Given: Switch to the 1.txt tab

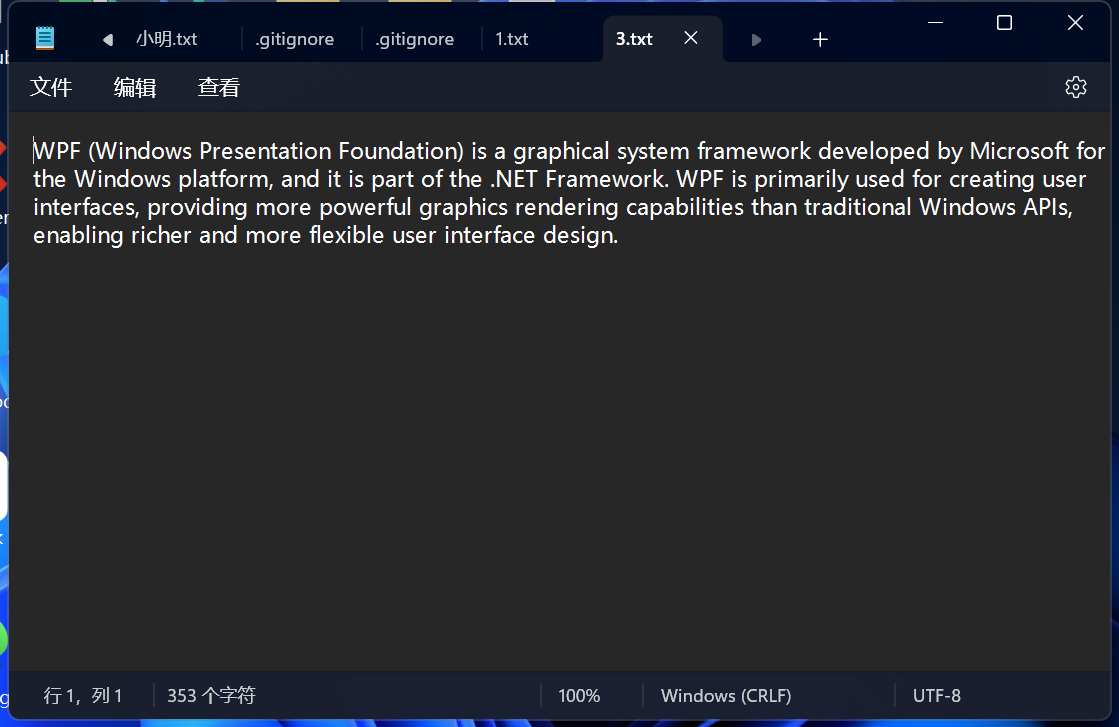Looking at the screenshot, I should [x=512, y=38].
